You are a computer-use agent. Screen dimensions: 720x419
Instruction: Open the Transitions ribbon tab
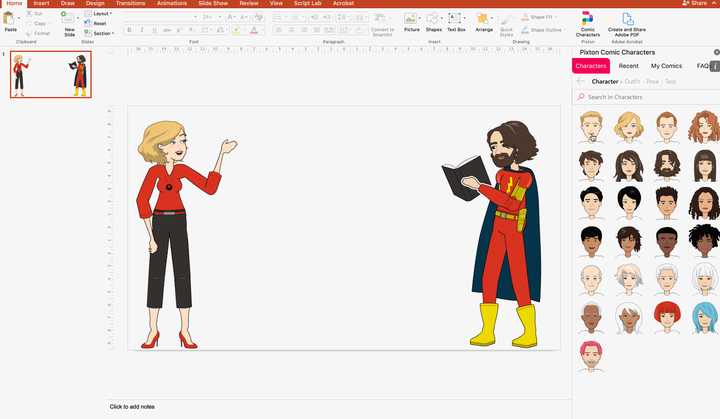tap(130, 3)
